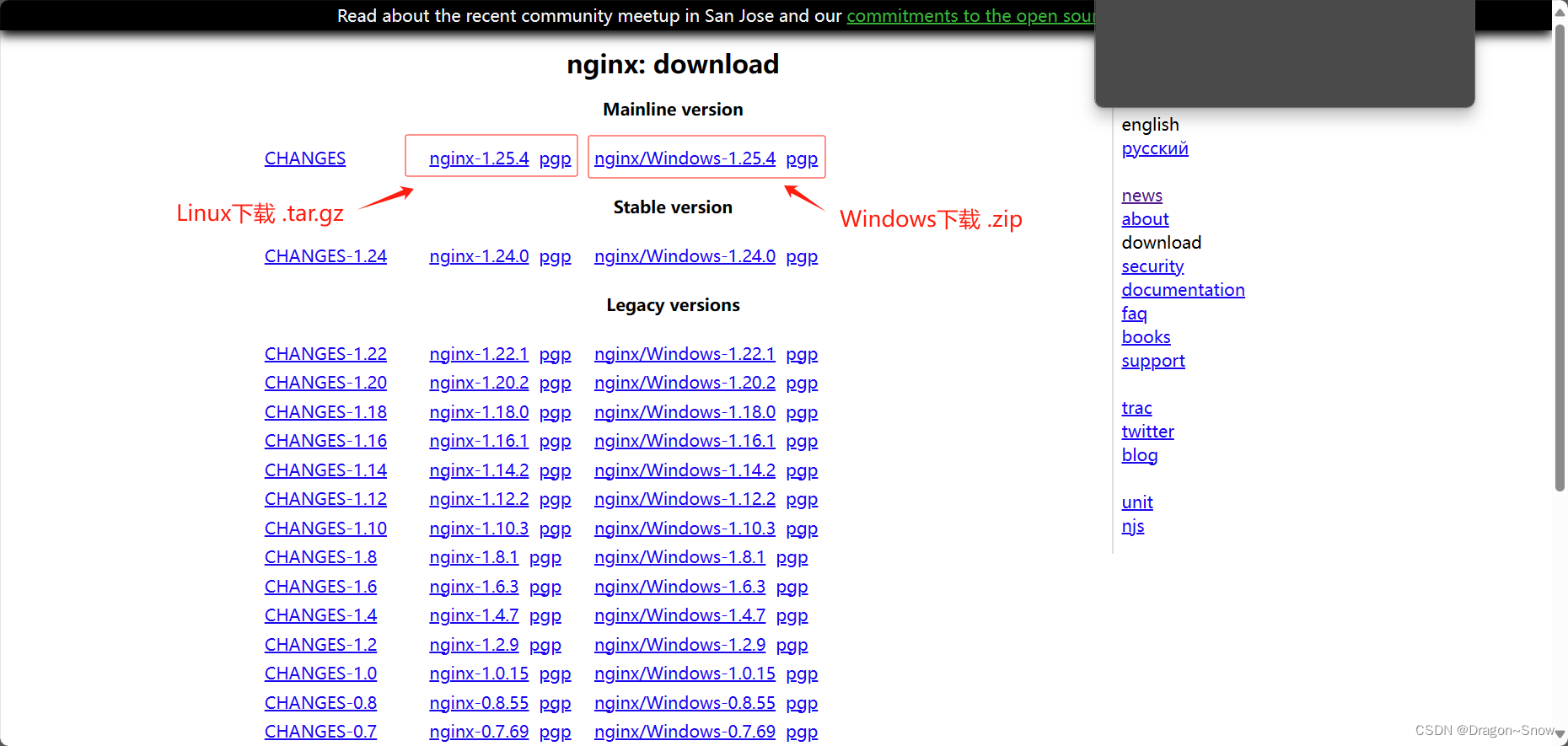Open CHANGES-1.22 link

325,354
